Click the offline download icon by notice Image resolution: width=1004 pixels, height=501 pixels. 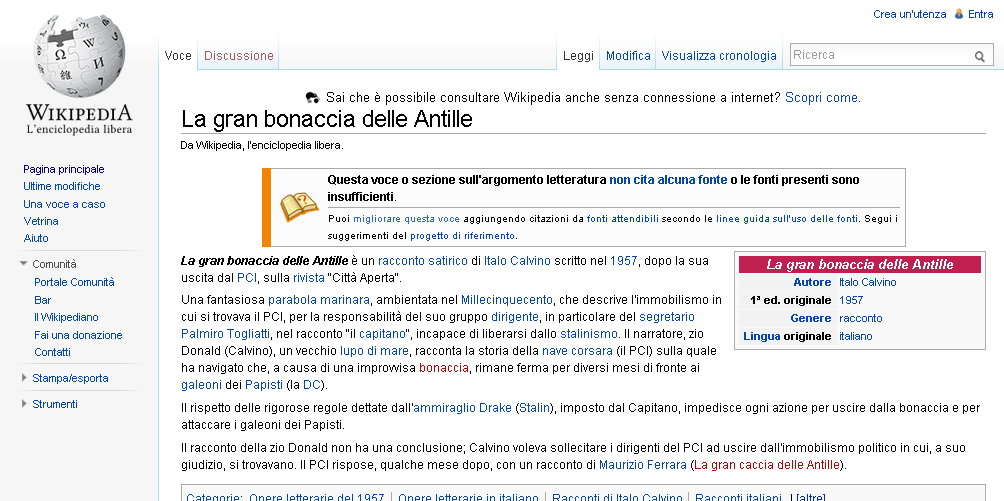313,97
